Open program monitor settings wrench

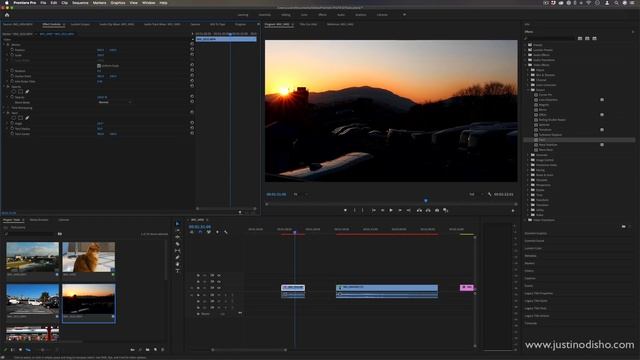tap(489, 194)
